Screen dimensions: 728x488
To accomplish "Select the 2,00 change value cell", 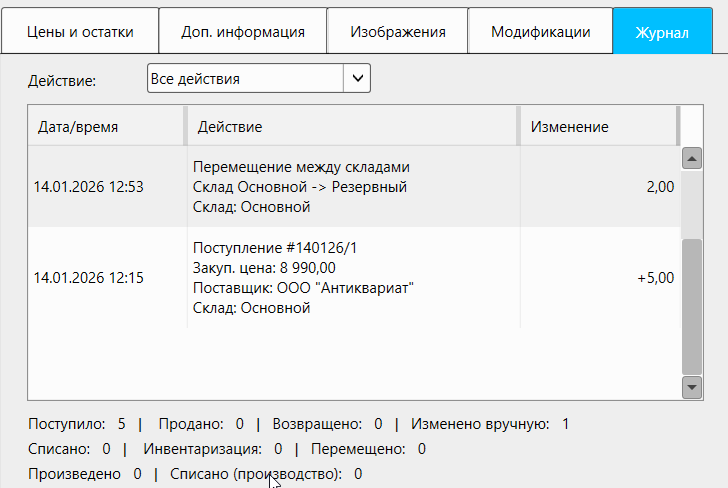I will (661, 187).
